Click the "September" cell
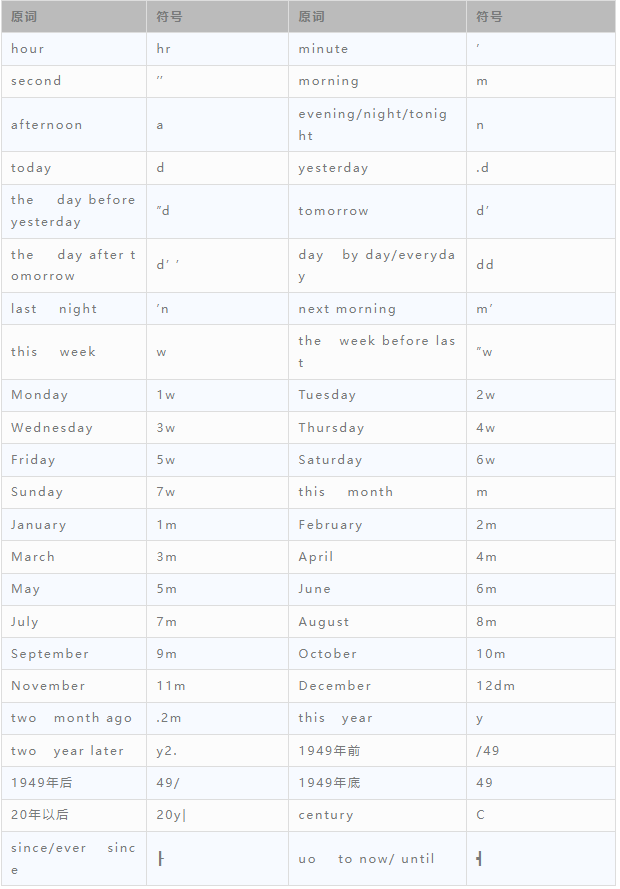620x889 pixels. (x=50, y=654)
